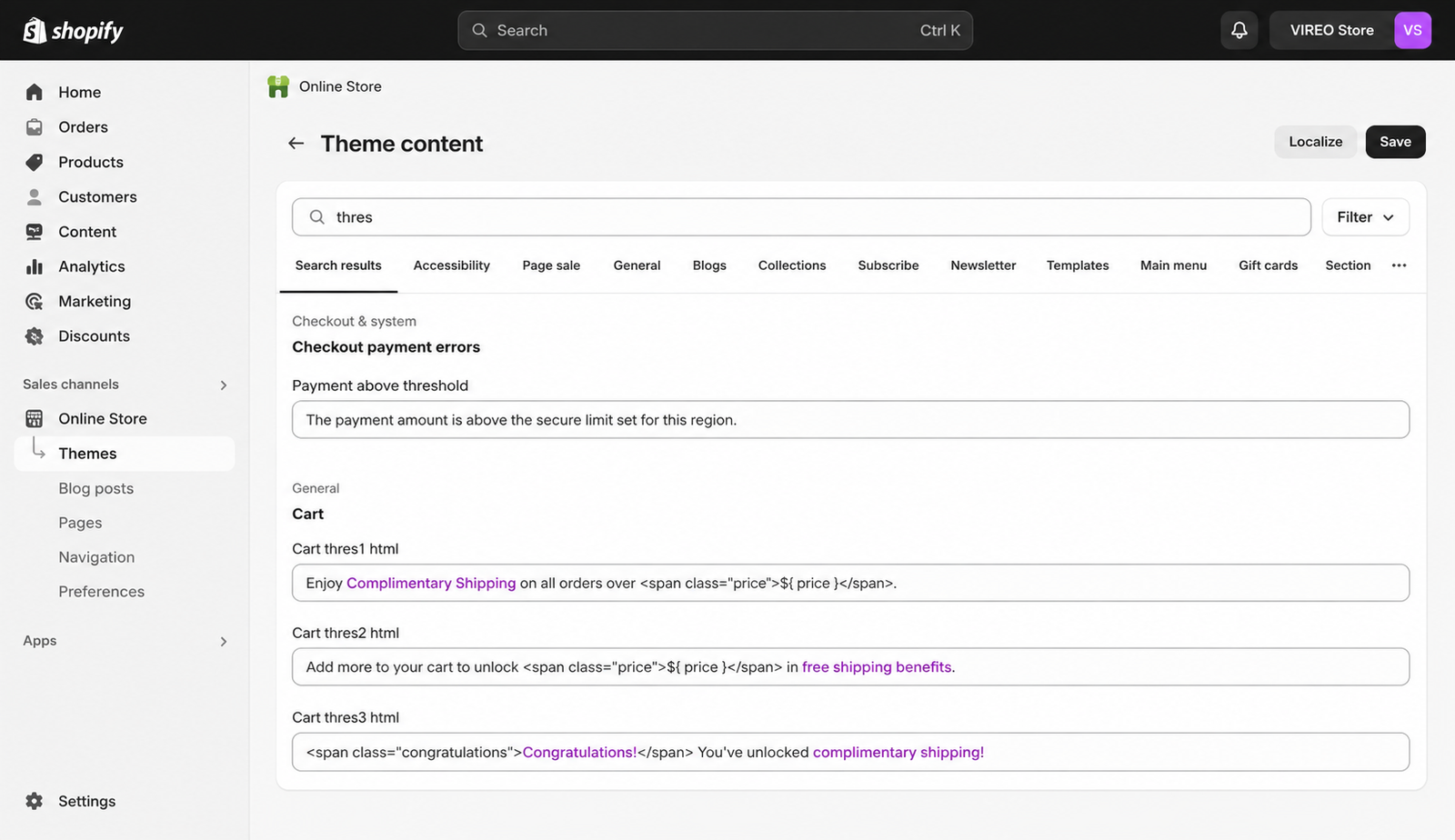The height and width of the screenshot is (840, 1455).
Task: Click the top search bar magnifier icon
Action: (479, 30)
